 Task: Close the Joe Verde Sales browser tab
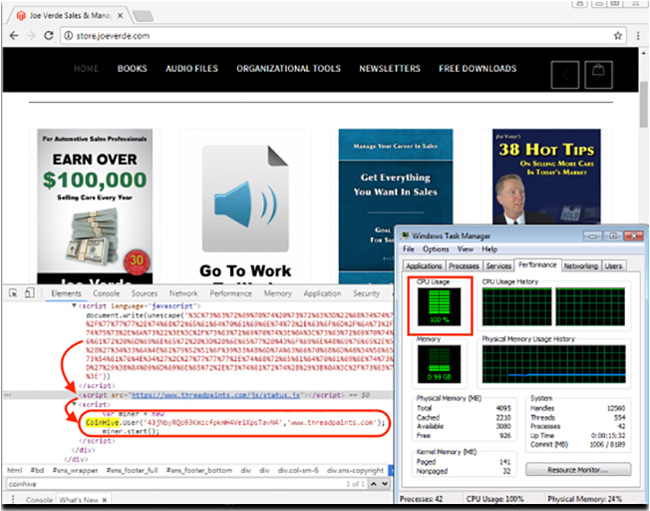pos(120,16)
